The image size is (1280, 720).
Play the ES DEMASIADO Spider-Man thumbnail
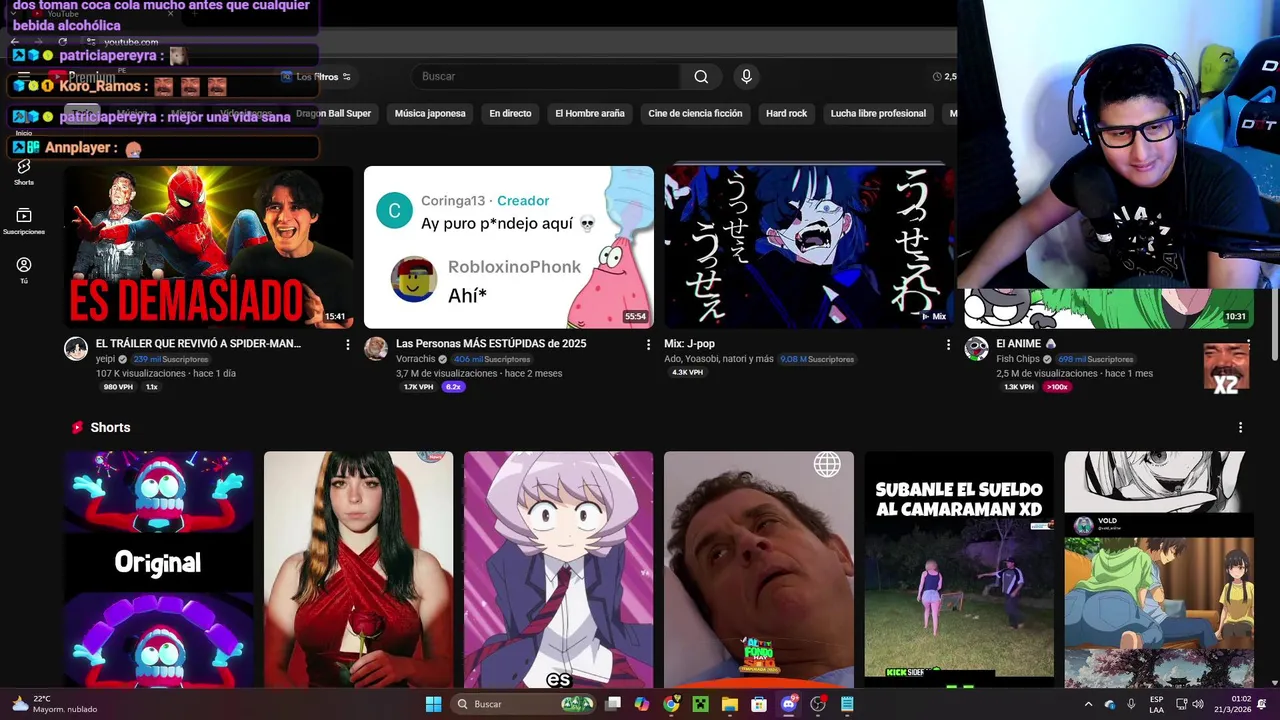pyautogui.click(x=209, y=247)
